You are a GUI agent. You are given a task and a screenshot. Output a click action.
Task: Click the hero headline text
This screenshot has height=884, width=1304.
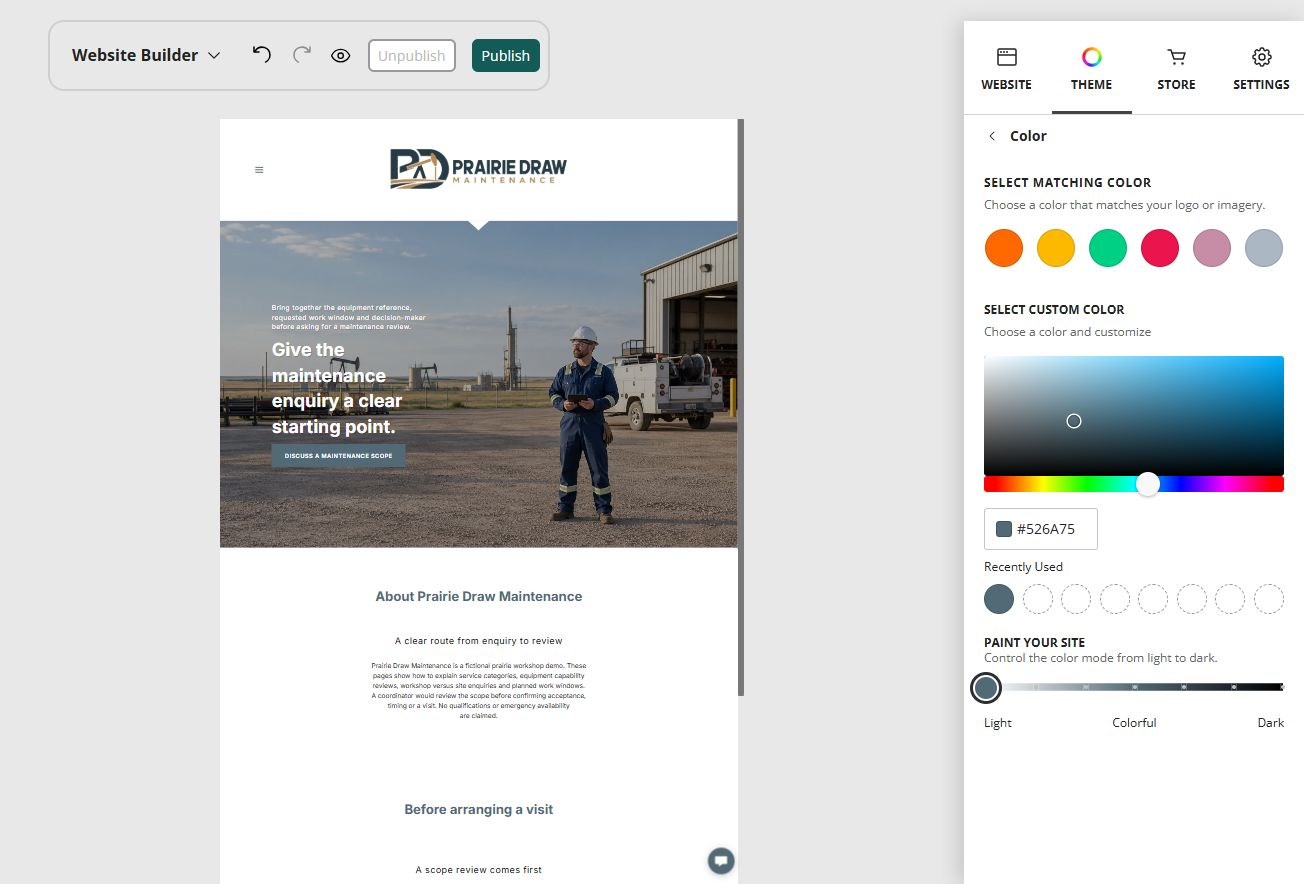click(337, 389)
